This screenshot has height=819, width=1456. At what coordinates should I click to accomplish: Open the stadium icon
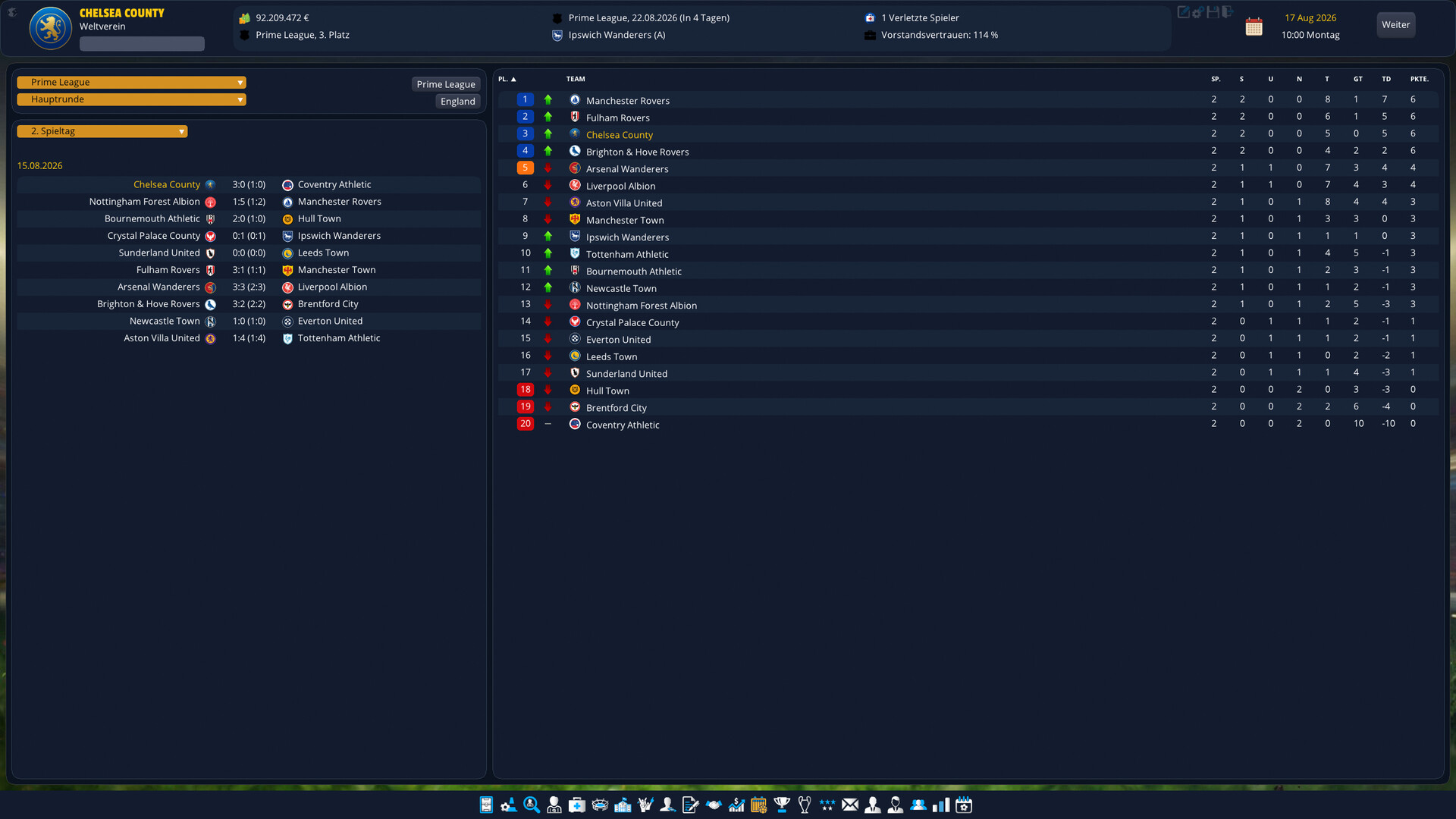pyautogui.click(x=600, y=805)
